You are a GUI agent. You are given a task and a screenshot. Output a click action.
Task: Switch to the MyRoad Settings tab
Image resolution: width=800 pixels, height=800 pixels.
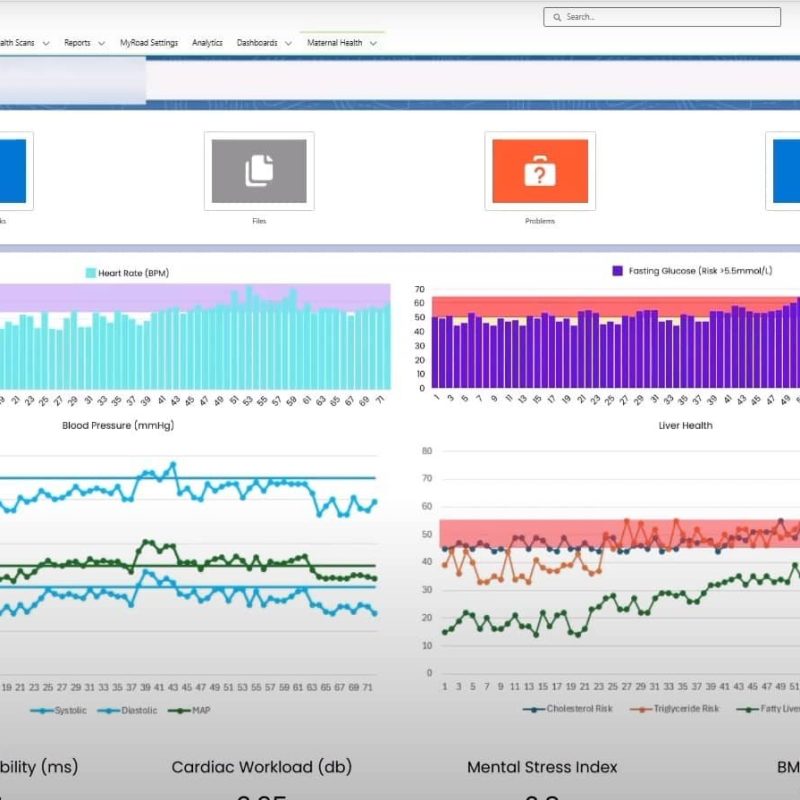[148, 43]
